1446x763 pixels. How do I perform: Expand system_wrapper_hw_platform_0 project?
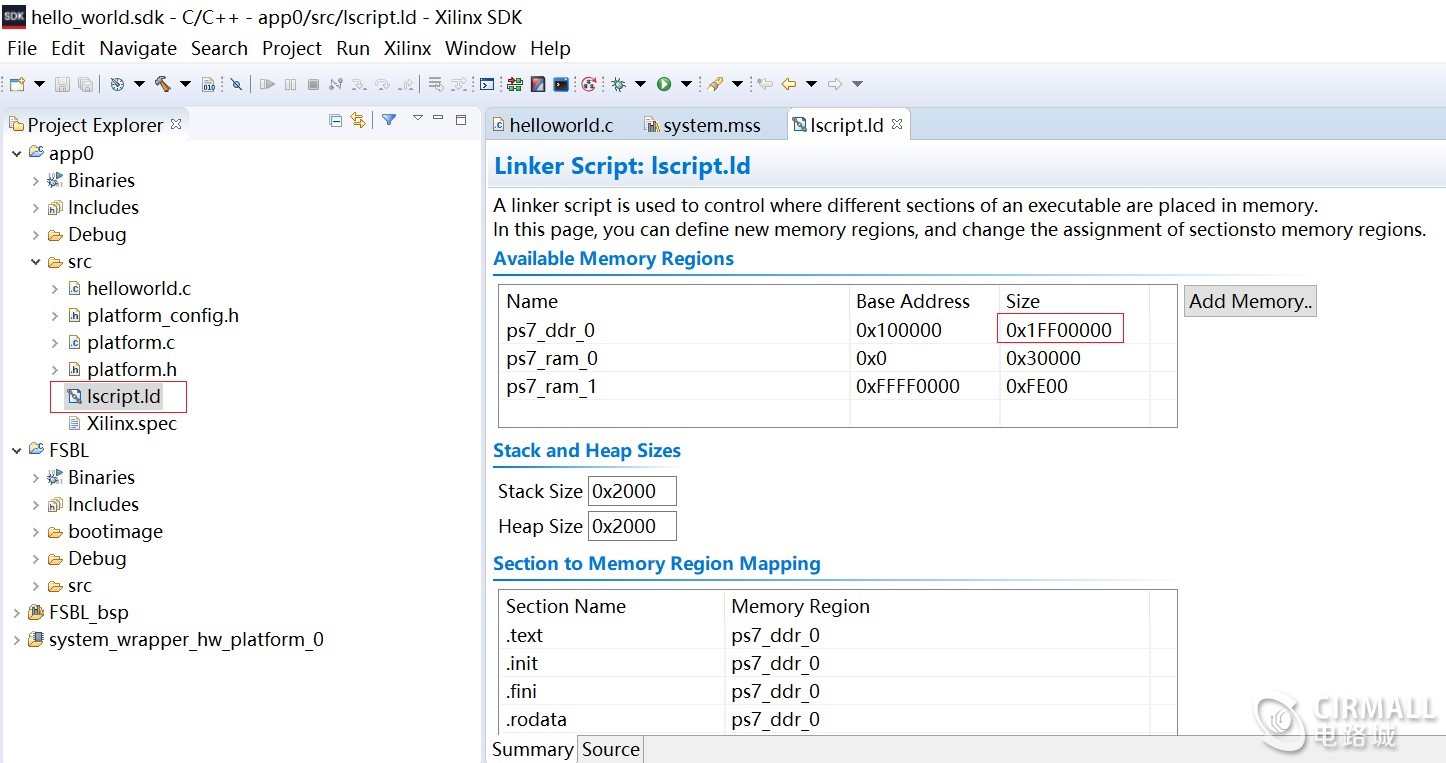coord(16,640)
